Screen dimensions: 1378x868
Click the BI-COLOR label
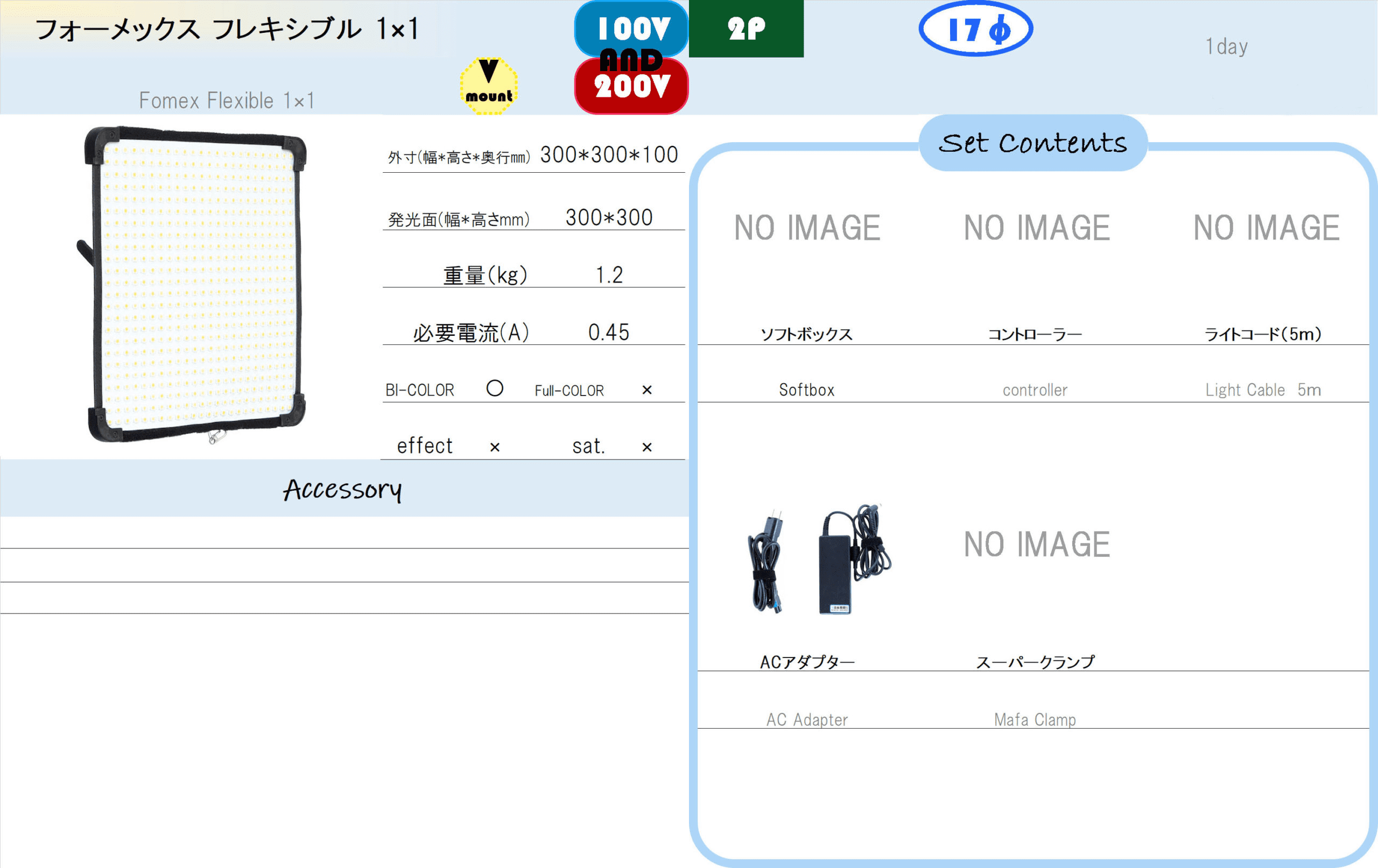(419, 390)
